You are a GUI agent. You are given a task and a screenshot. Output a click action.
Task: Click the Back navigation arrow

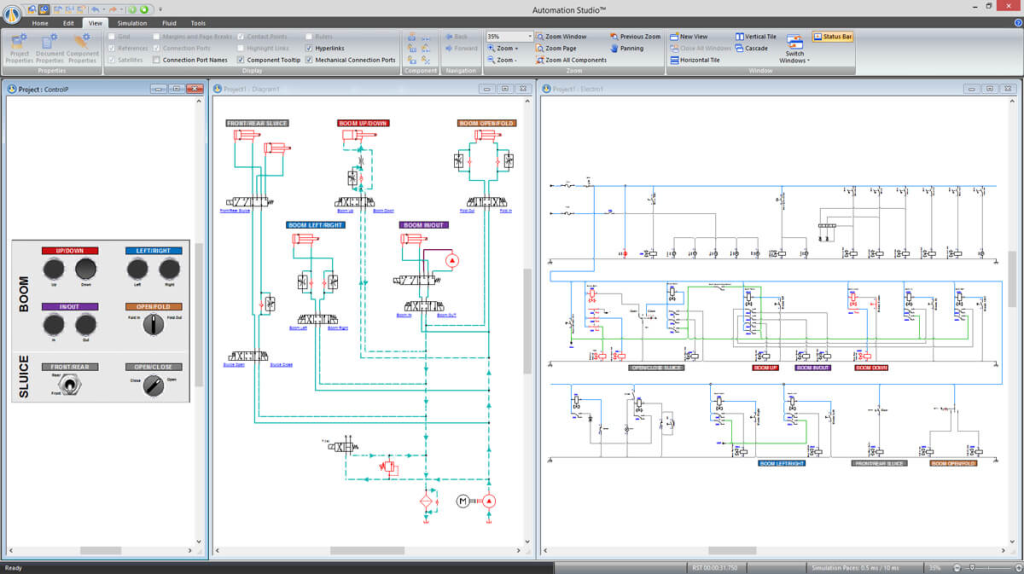tap(456, 37)
